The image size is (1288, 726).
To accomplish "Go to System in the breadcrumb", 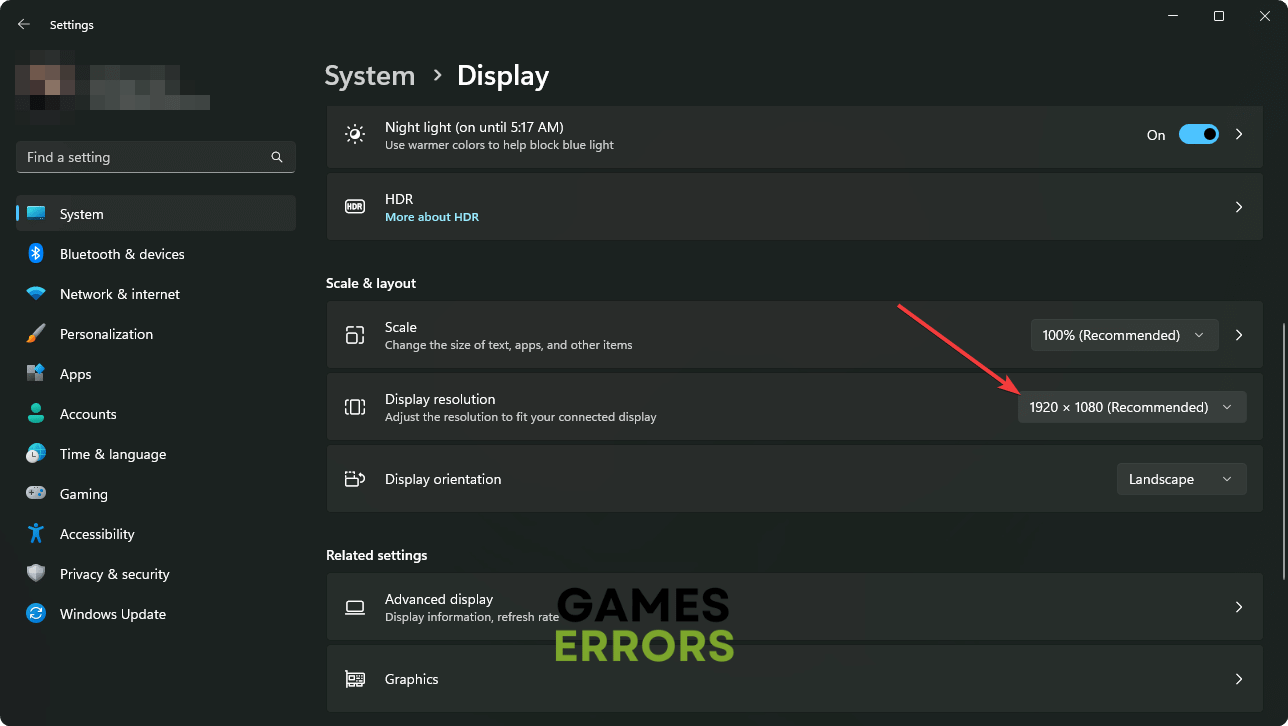I will pos(369,76).
